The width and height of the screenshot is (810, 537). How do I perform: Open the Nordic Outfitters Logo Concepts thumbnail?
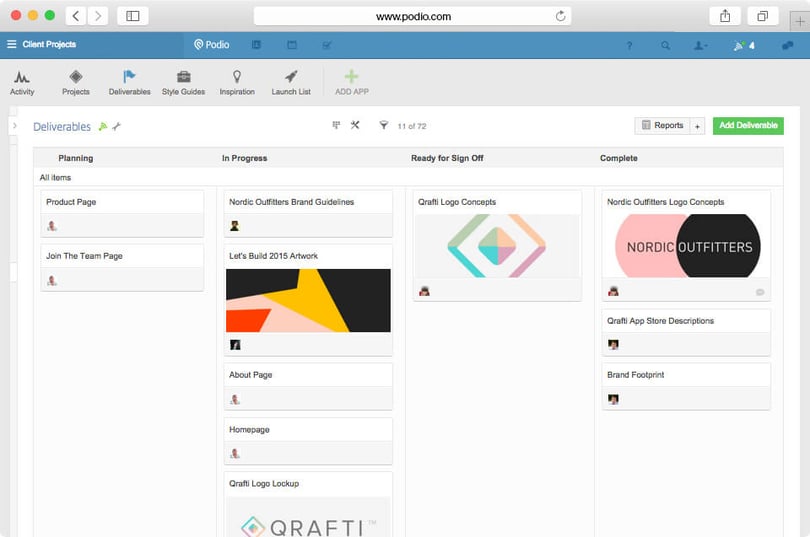point(687,246)
